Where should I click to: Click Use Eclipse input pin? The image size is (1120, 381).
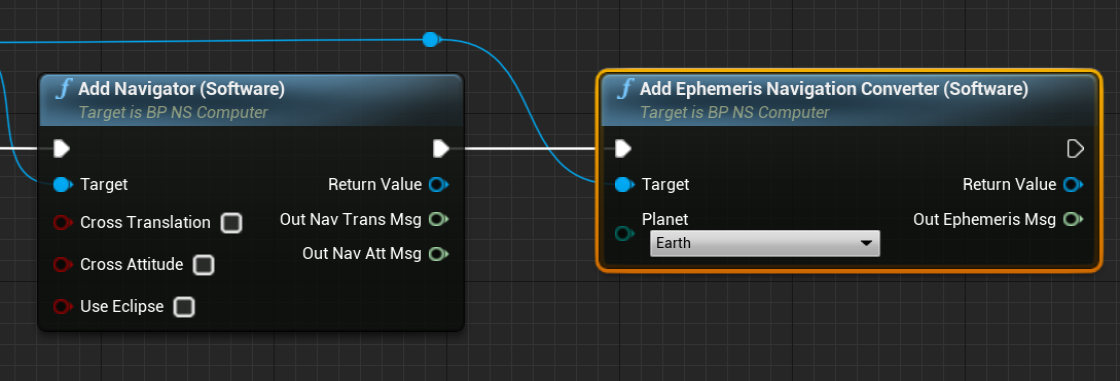click(x=62, y=307)
